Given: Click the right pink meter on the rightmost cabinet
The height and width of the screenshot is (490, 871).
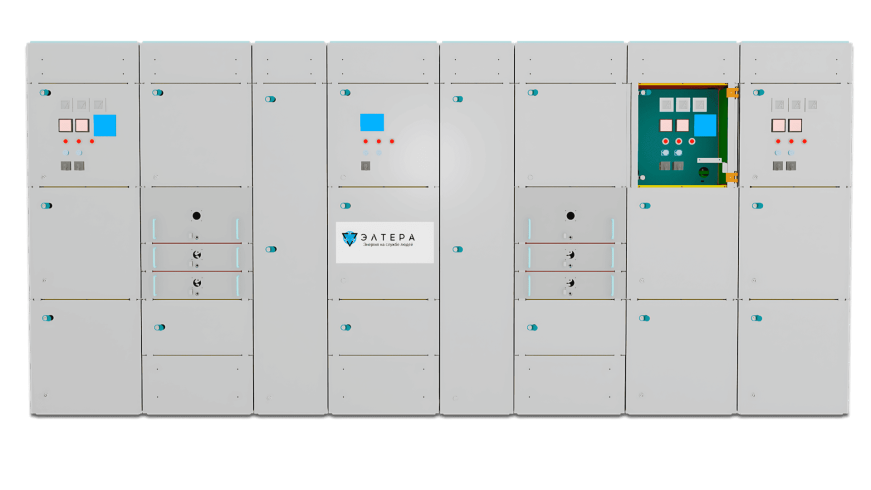Looking at the screenshot, I should point(795,125).
